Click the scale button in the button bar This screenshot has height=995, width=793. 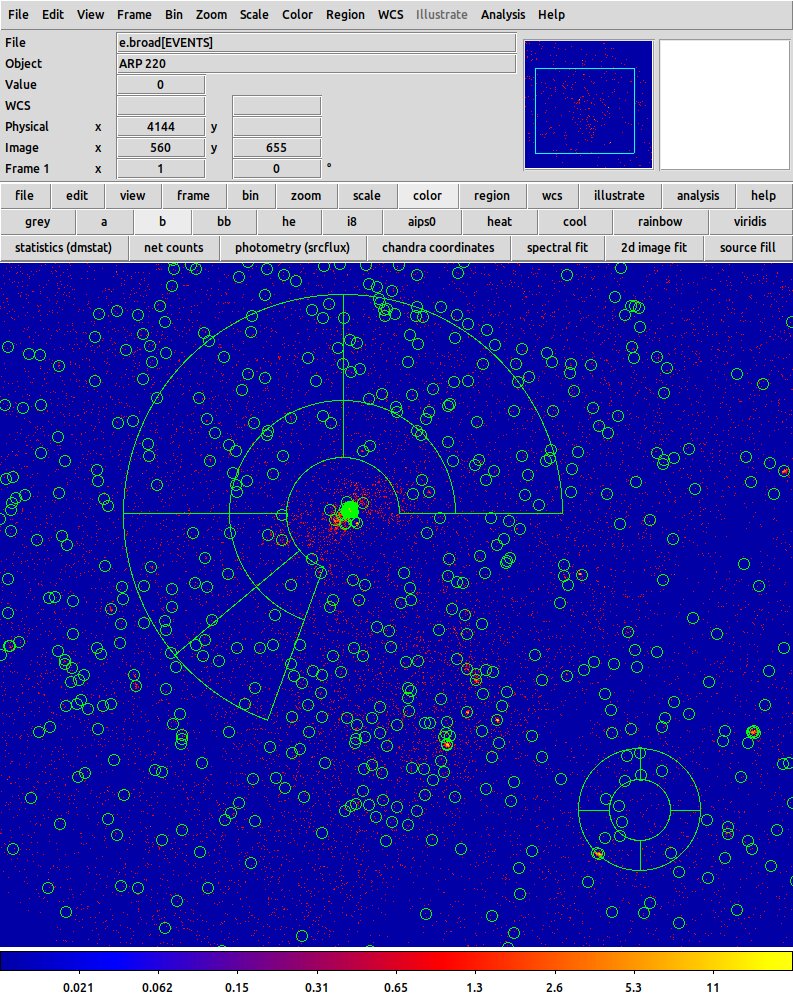click(367, 195)
